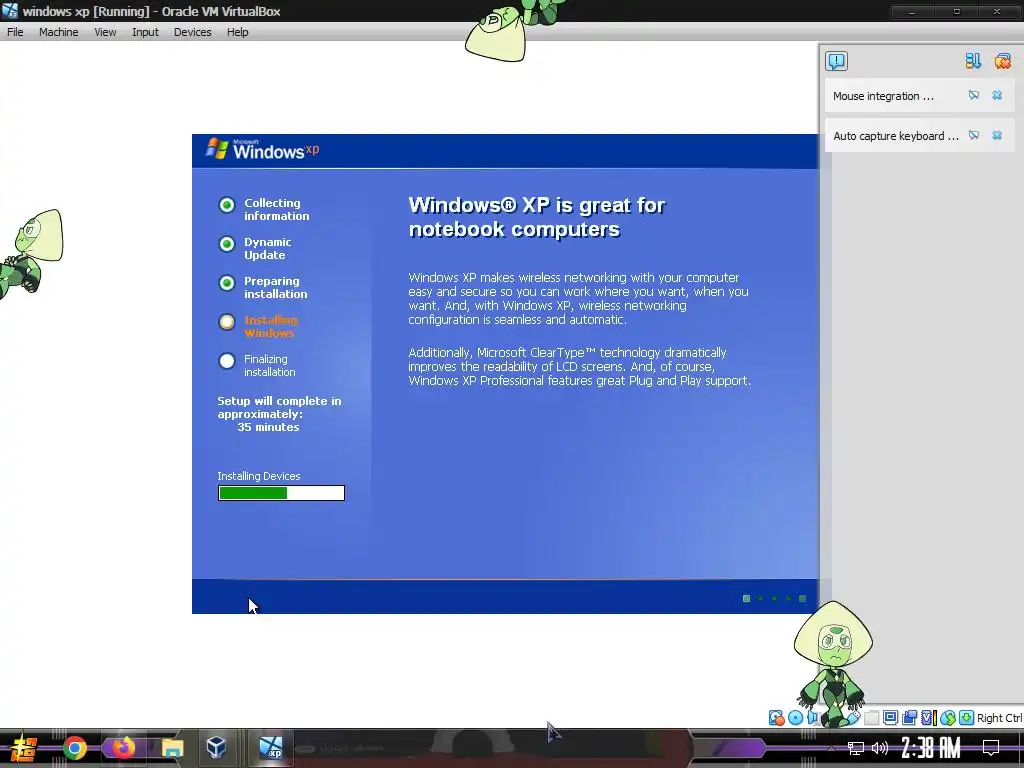Open the Windows action center icon
Image resolution: width=1024 pixels, height=768 pixels.
(991, 748)
